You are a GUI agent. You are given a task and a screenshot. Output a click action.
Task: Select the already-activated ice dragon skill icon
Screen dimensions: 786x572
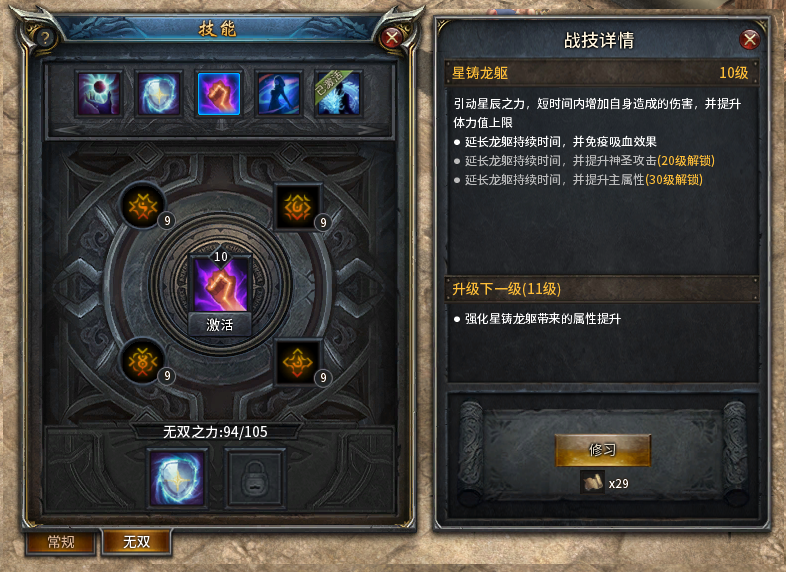[339, 94]
